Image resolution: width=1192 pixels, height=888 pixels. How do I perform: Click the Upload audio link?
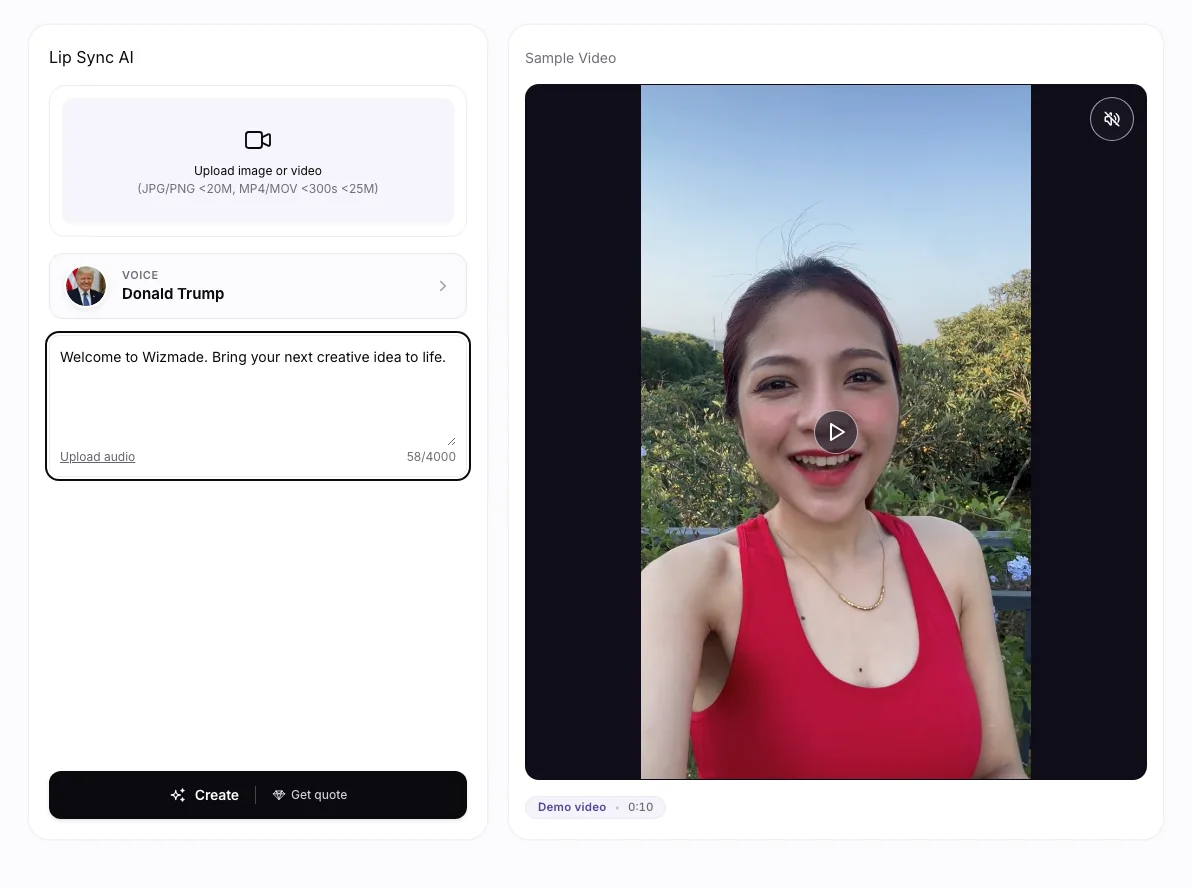pyautogui.click(x=97, y=456)
